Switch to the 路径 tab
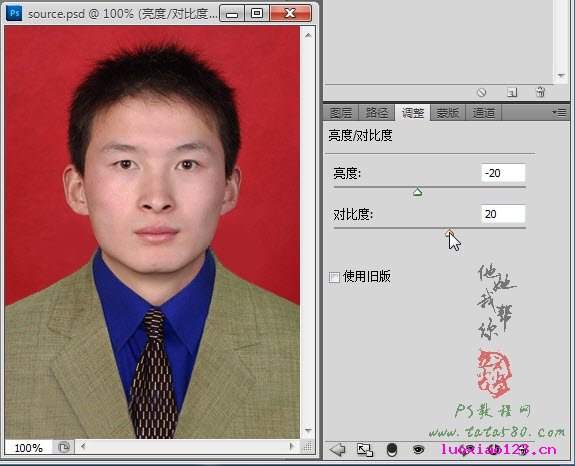Screen dimensions: 575x466 377,113
